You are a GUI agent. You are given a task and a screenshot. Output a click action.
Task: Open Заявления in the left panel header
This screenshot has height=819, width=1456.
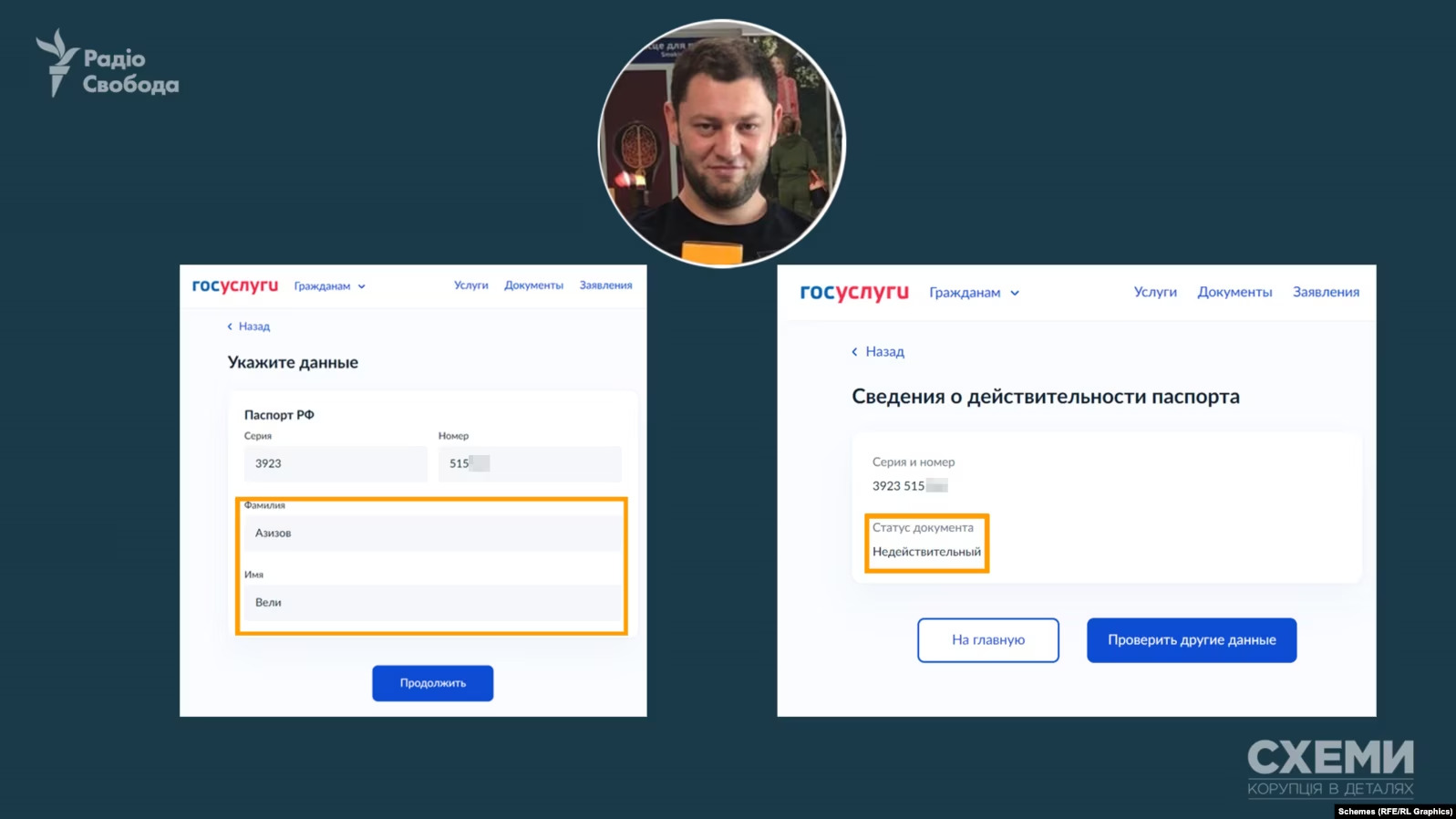coord(605,285)
